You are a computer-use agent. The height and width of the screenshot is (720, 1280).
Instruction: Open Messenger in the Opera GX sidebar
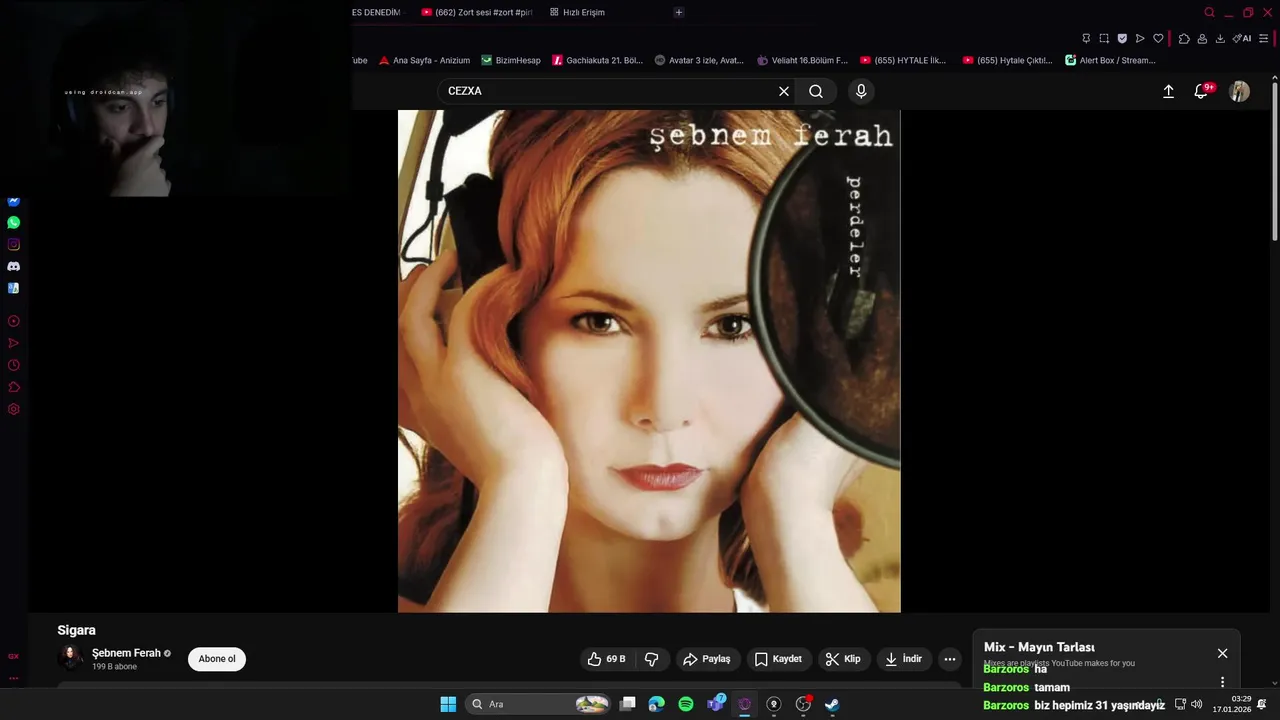(x=13, y=201)
